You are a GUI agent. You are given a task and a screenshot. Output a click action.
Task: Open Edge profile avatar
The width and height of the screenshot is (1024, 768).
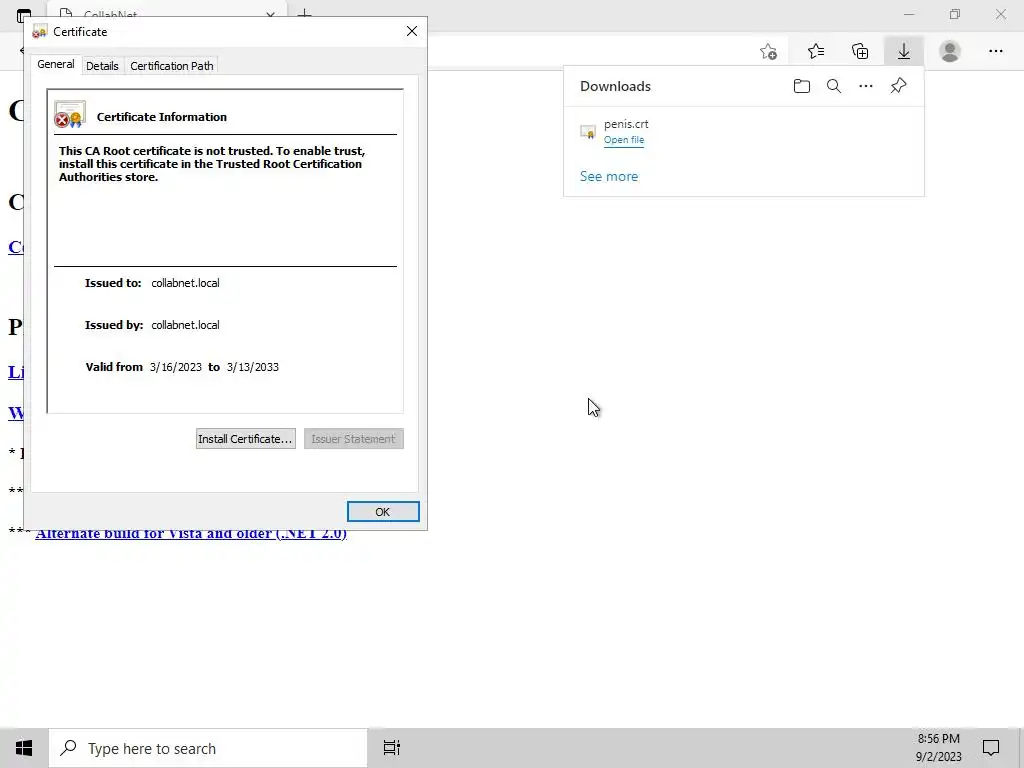pos(950,51)
